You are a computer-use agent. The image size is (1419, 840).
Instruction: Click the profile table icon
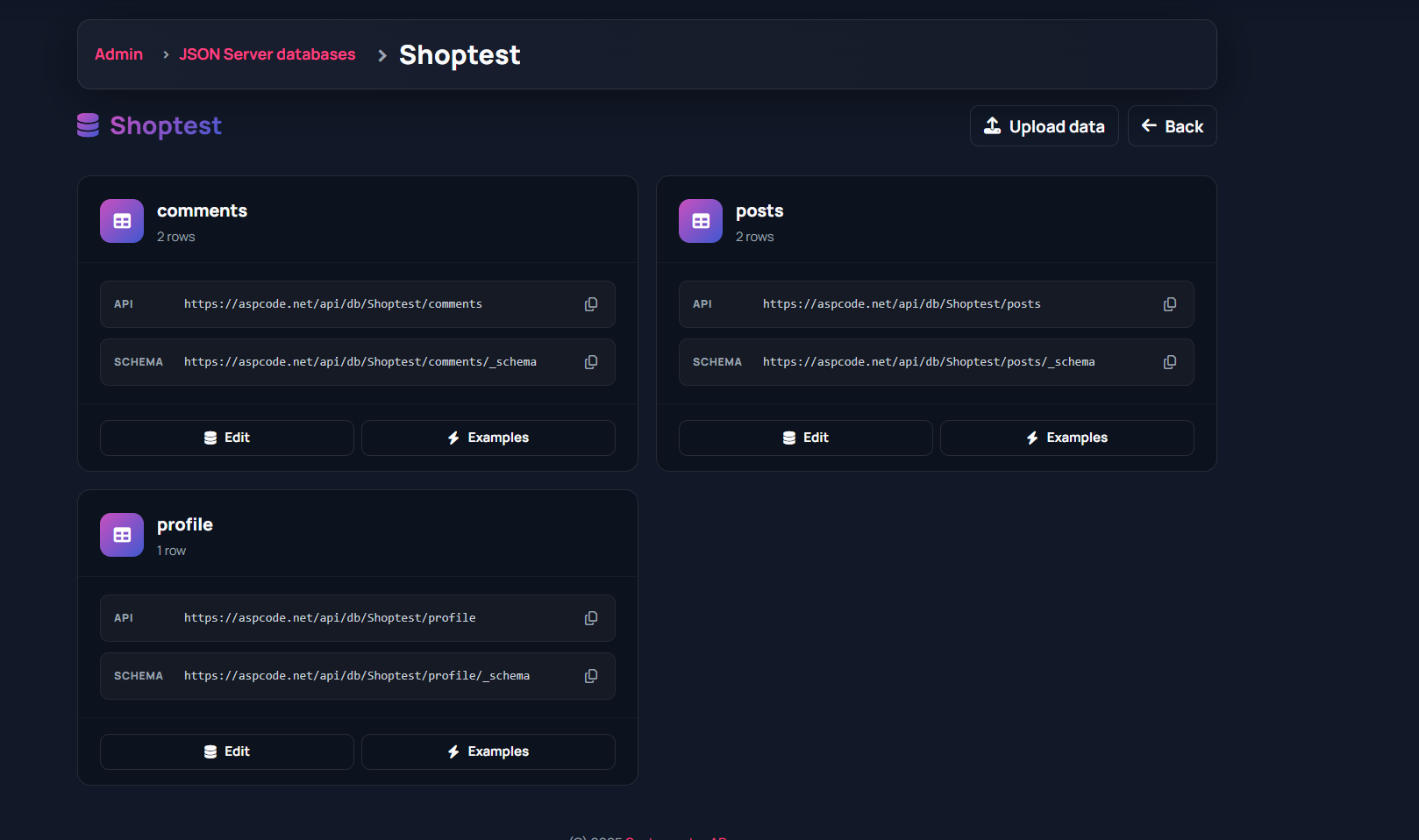pyautogui.click(x=122, y=535)
